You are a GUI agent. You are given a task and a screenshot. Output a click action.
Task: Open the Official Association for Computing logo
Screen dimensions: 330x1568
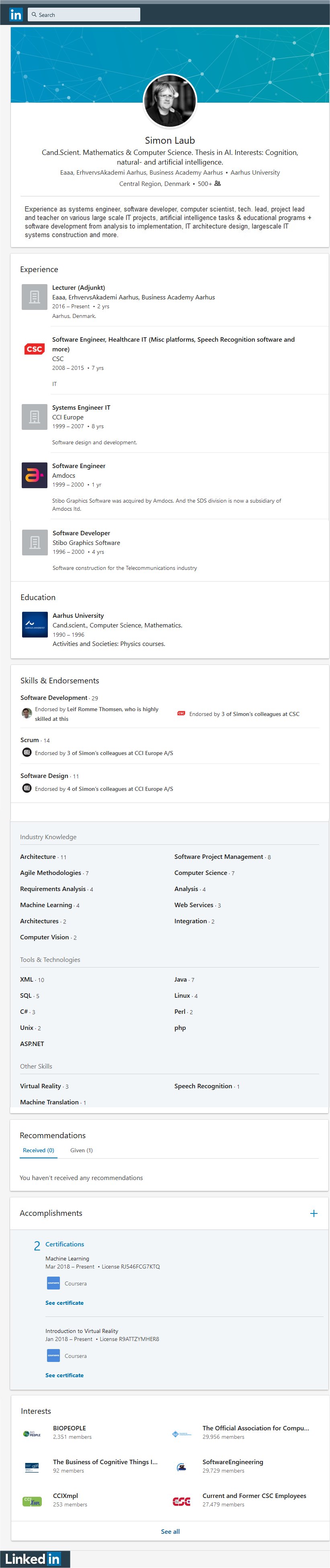[x=182, y=1434]
